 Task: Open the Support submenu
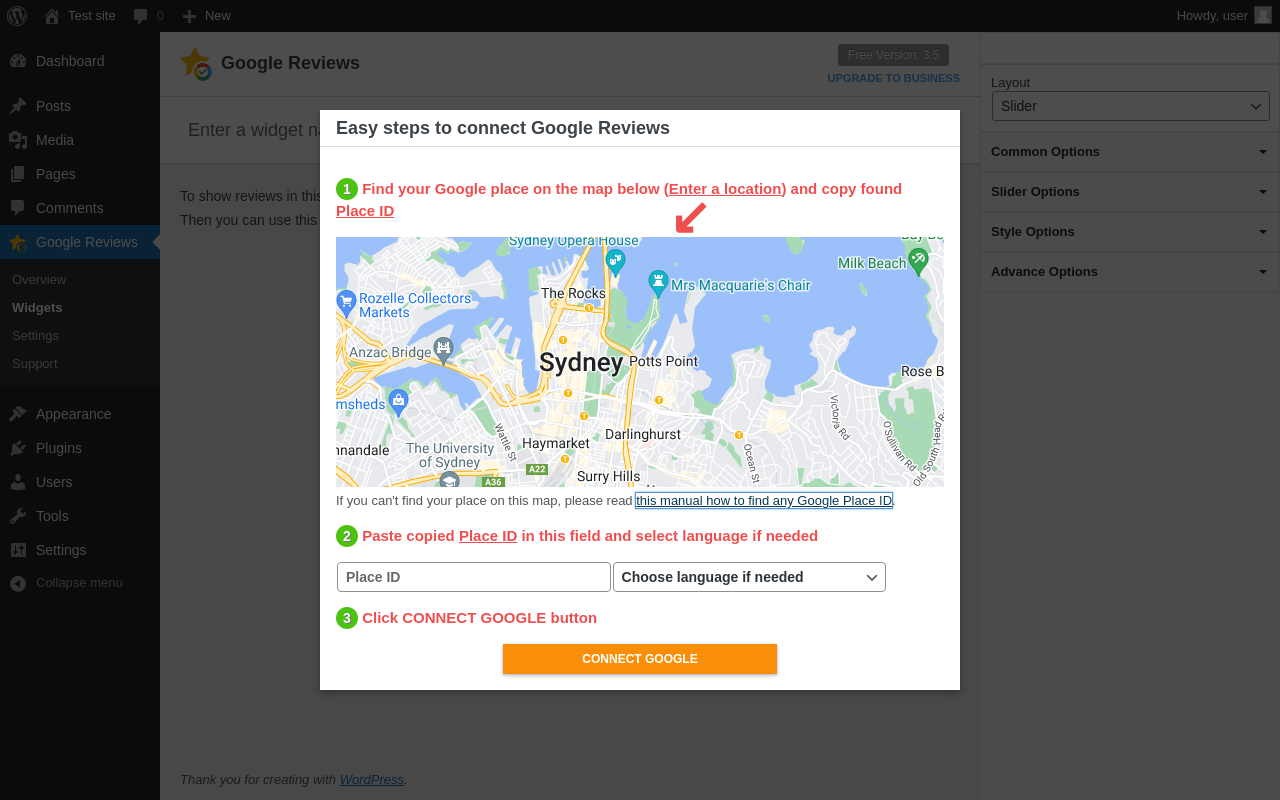(x=35, y=363)
